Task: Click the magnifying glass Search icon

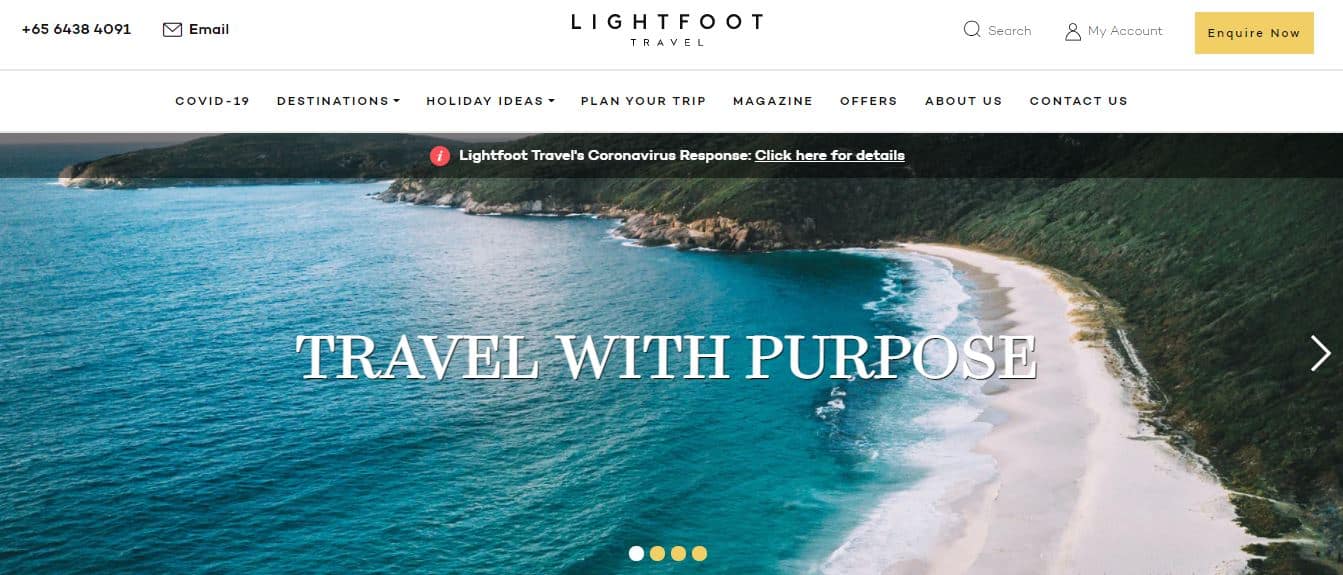Action: [x=972, y=30]
